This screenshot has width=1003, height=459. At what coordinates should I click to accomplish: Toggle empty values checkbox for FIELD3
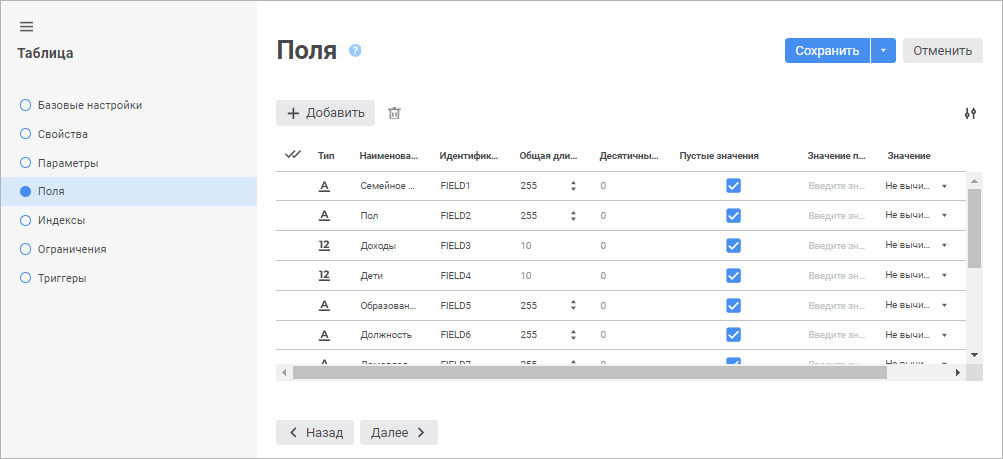pyautogui.click(x=733, y=245)
